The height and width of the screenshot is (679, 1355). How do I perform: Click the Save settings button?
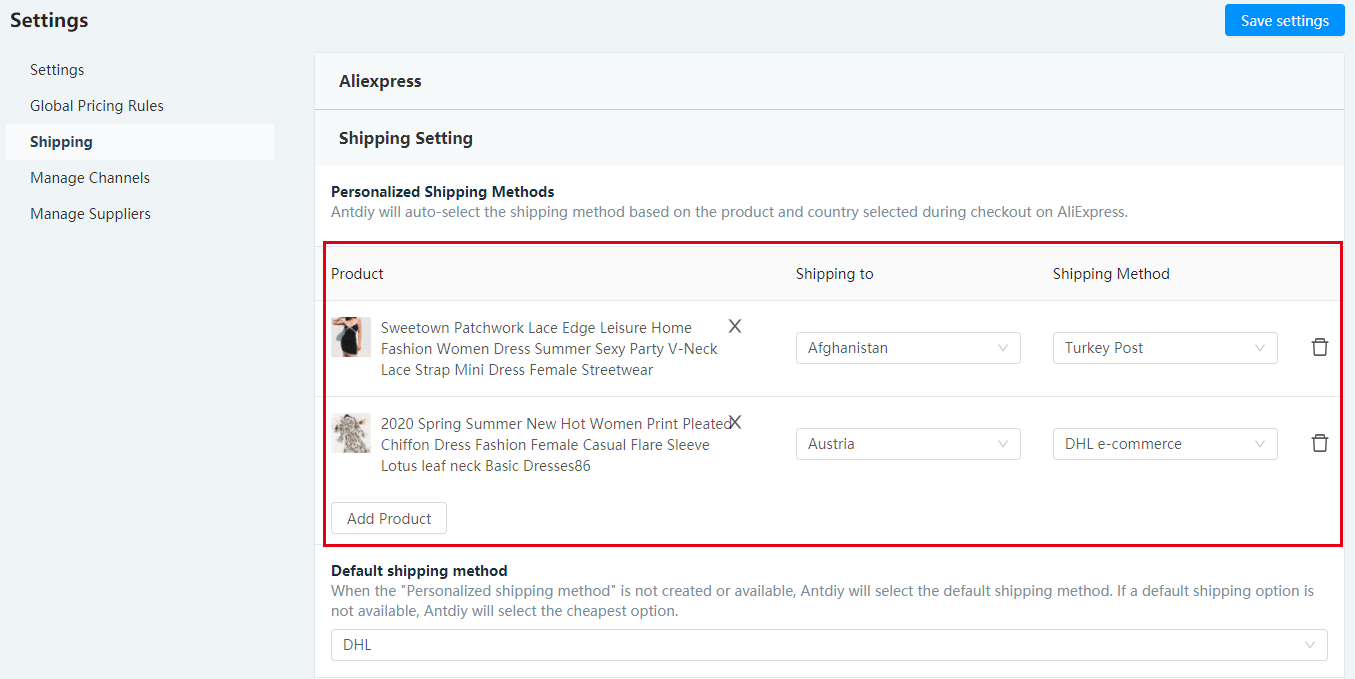point(1284,20)
